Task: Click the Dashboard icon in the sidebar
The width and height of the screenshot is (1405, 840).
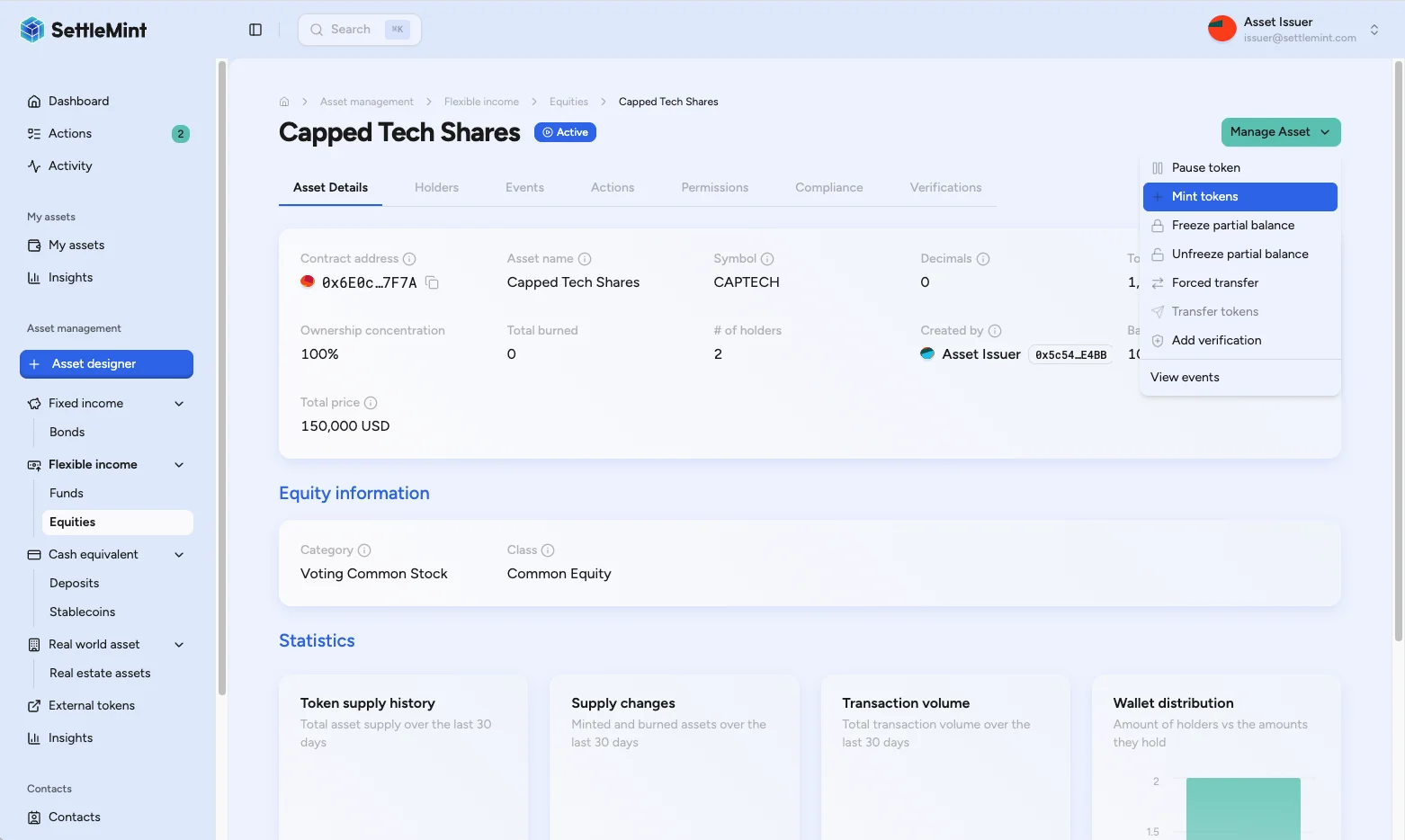Action: click(33, 100)
